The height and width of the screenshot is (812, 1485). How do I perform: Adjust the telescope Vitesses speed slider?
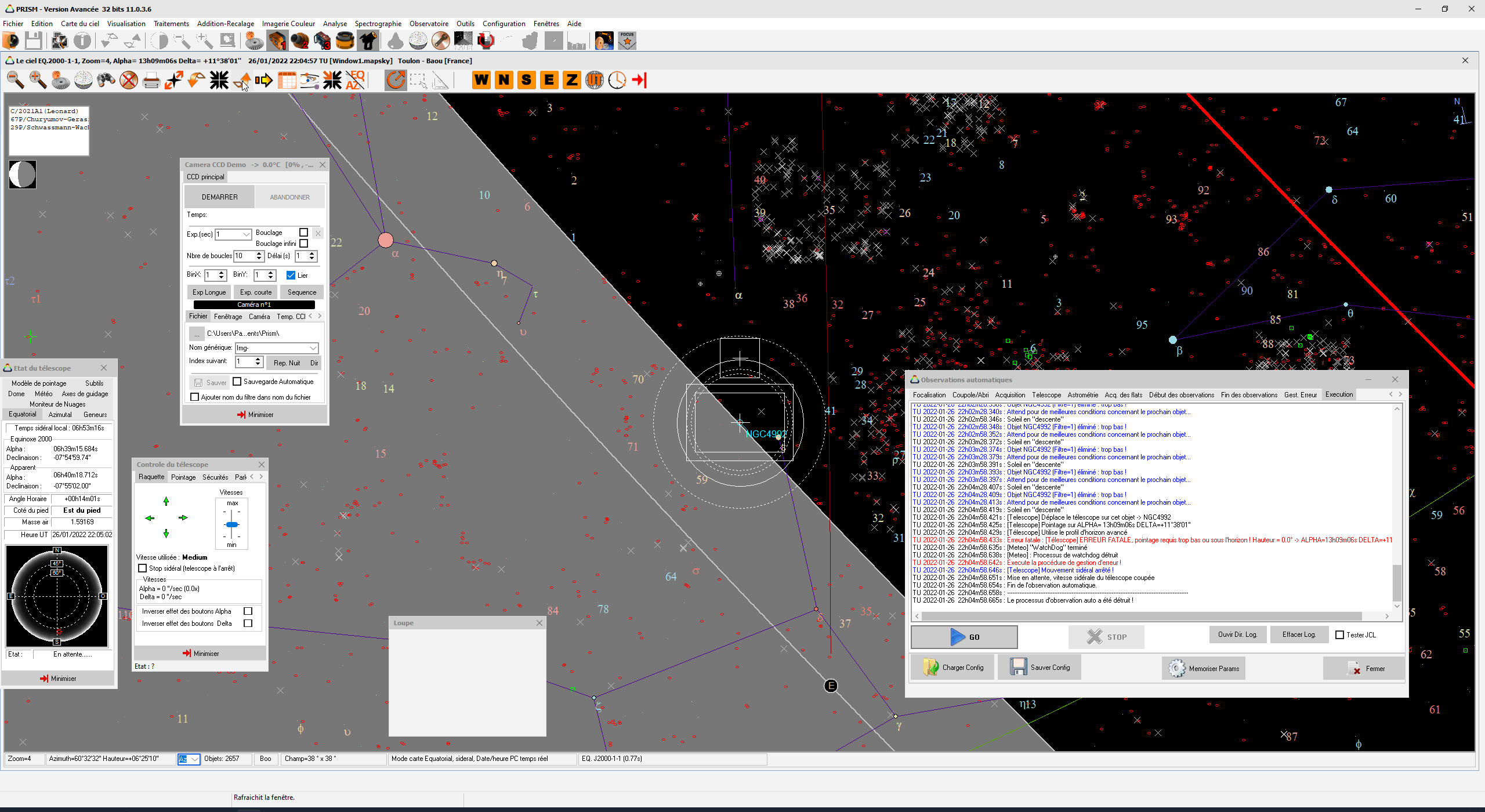pos(232,525)
